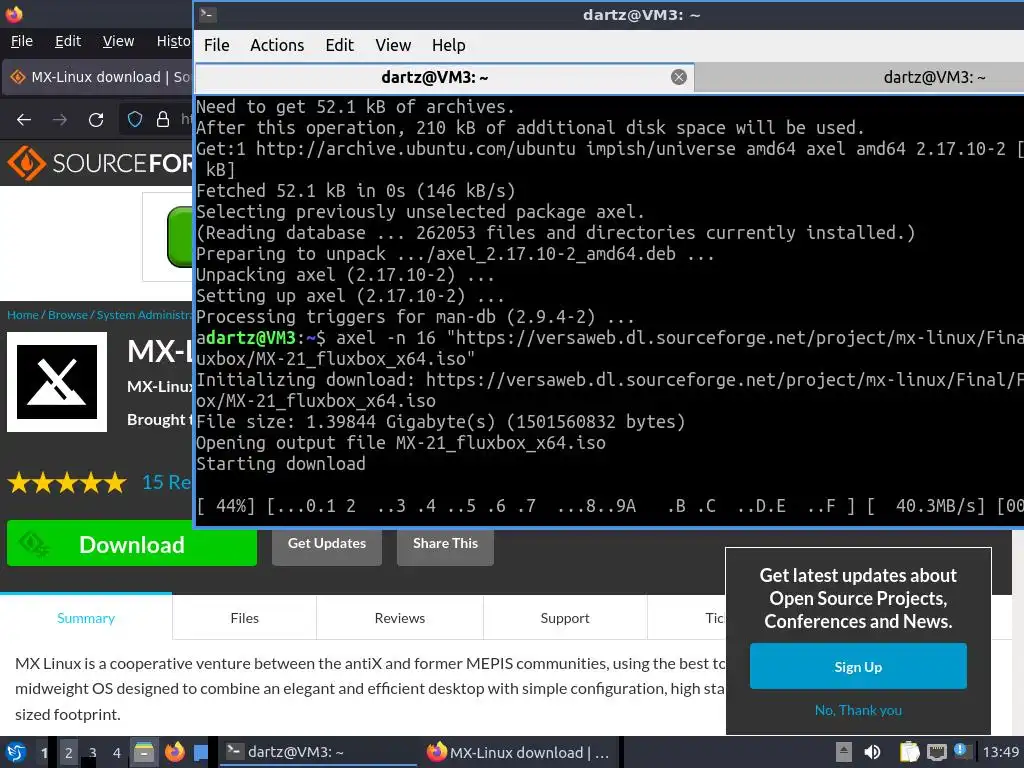Switch to workspace 3
This screenshot has width=1024, height=768.
pos(93,752)
